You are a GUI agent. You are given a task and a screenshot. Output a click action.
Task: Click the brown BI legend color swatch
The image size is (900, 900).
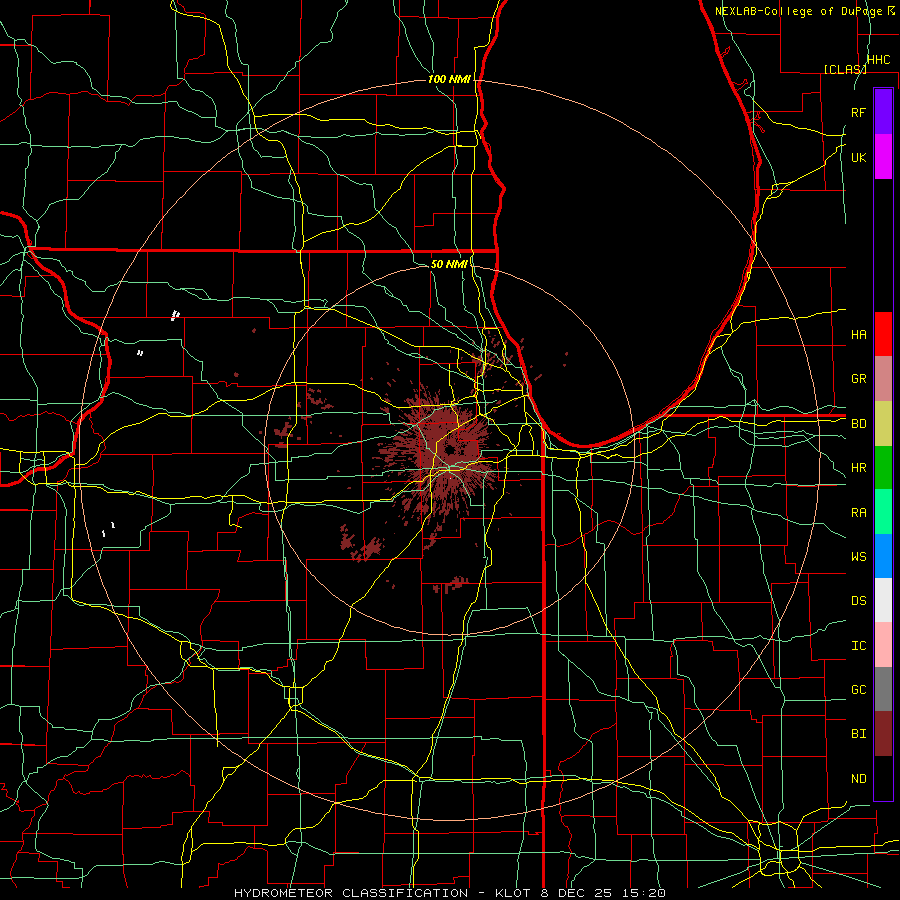tap(883, 734)
